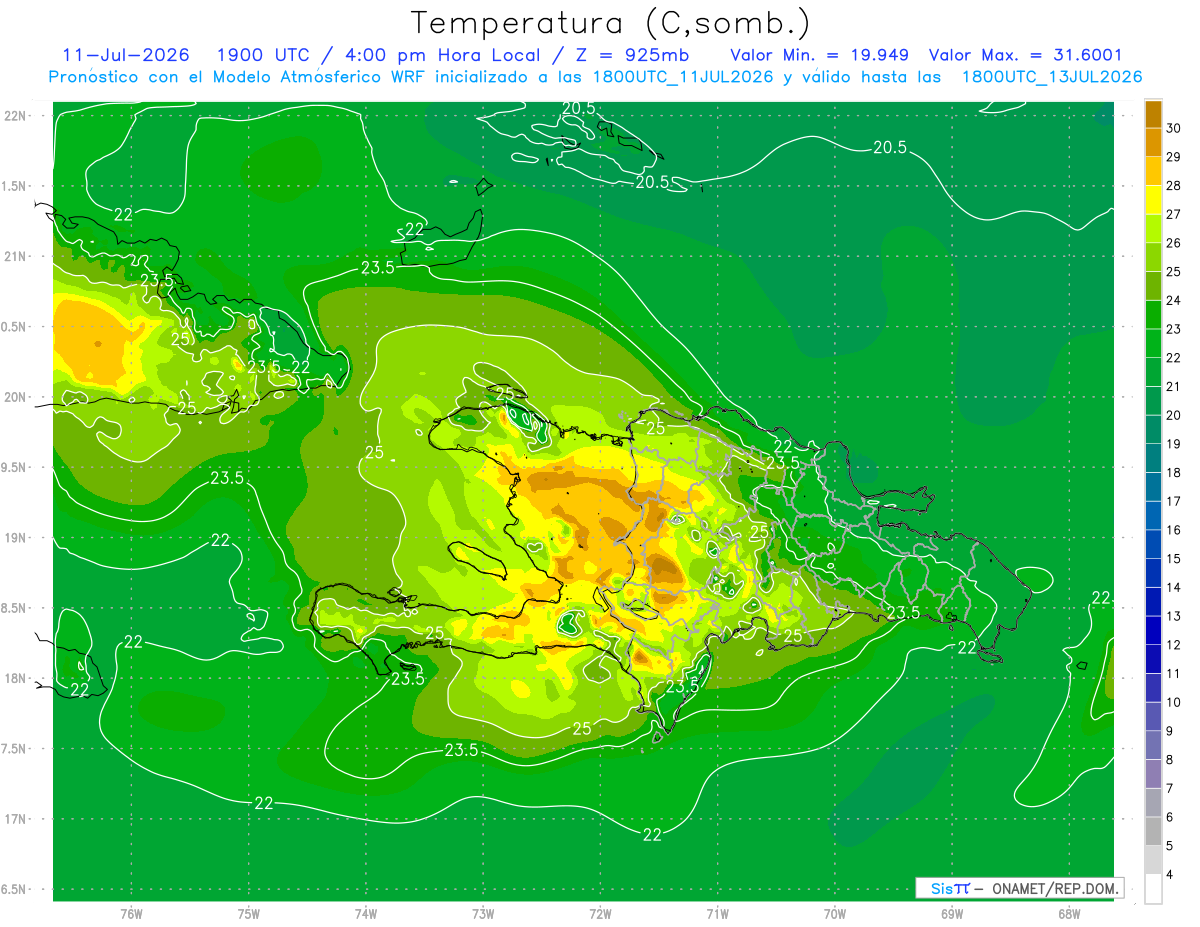1200x927 pixels.
Task: Click the '69W' longitude axis label
Action: (951, 913)
